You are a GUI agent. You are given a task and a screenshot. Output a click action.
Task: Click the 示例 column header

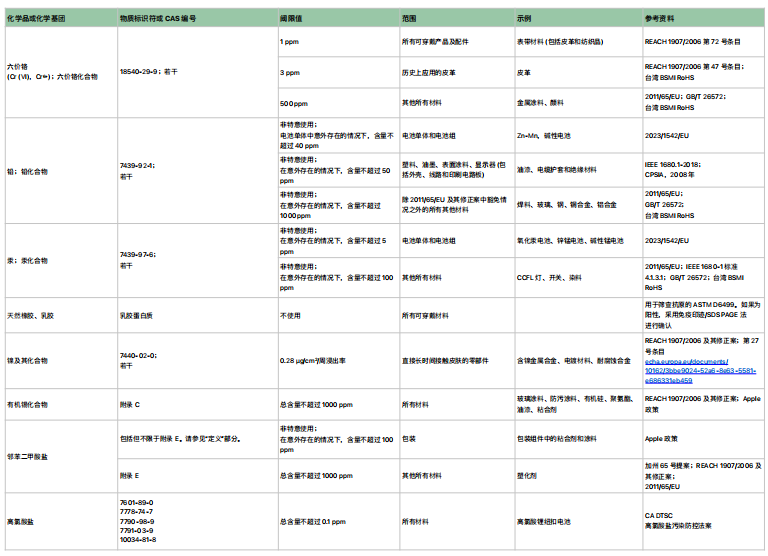(x=525, y=19)
